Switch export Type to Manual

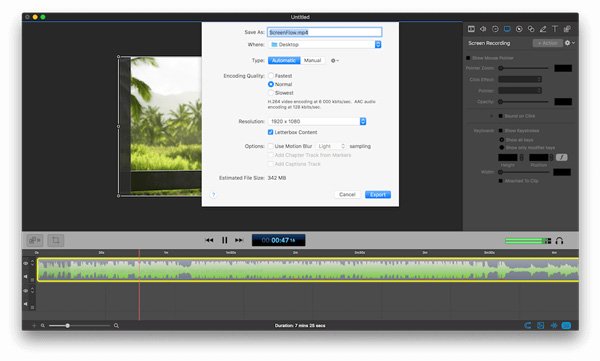tap(312, 60)
